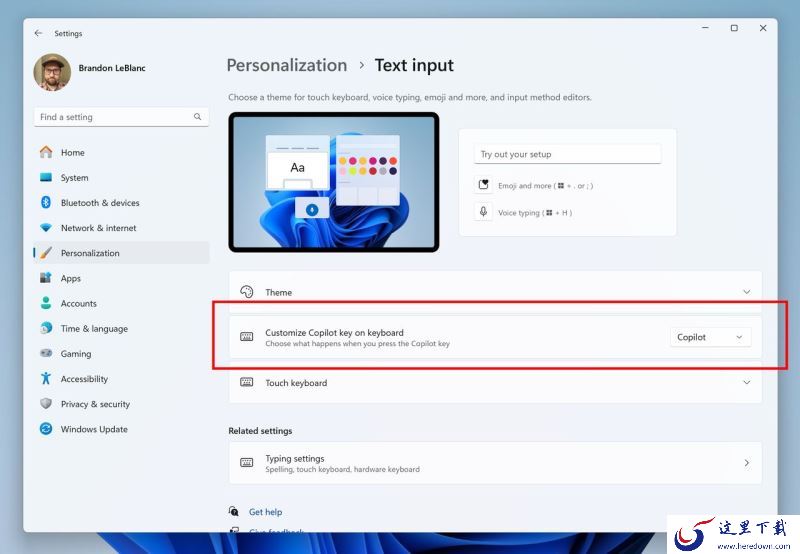Image resolution: width=800 pixels, height=554 pixels.
Task: Open Bluetooth & devices
Action: coord(121,203)
